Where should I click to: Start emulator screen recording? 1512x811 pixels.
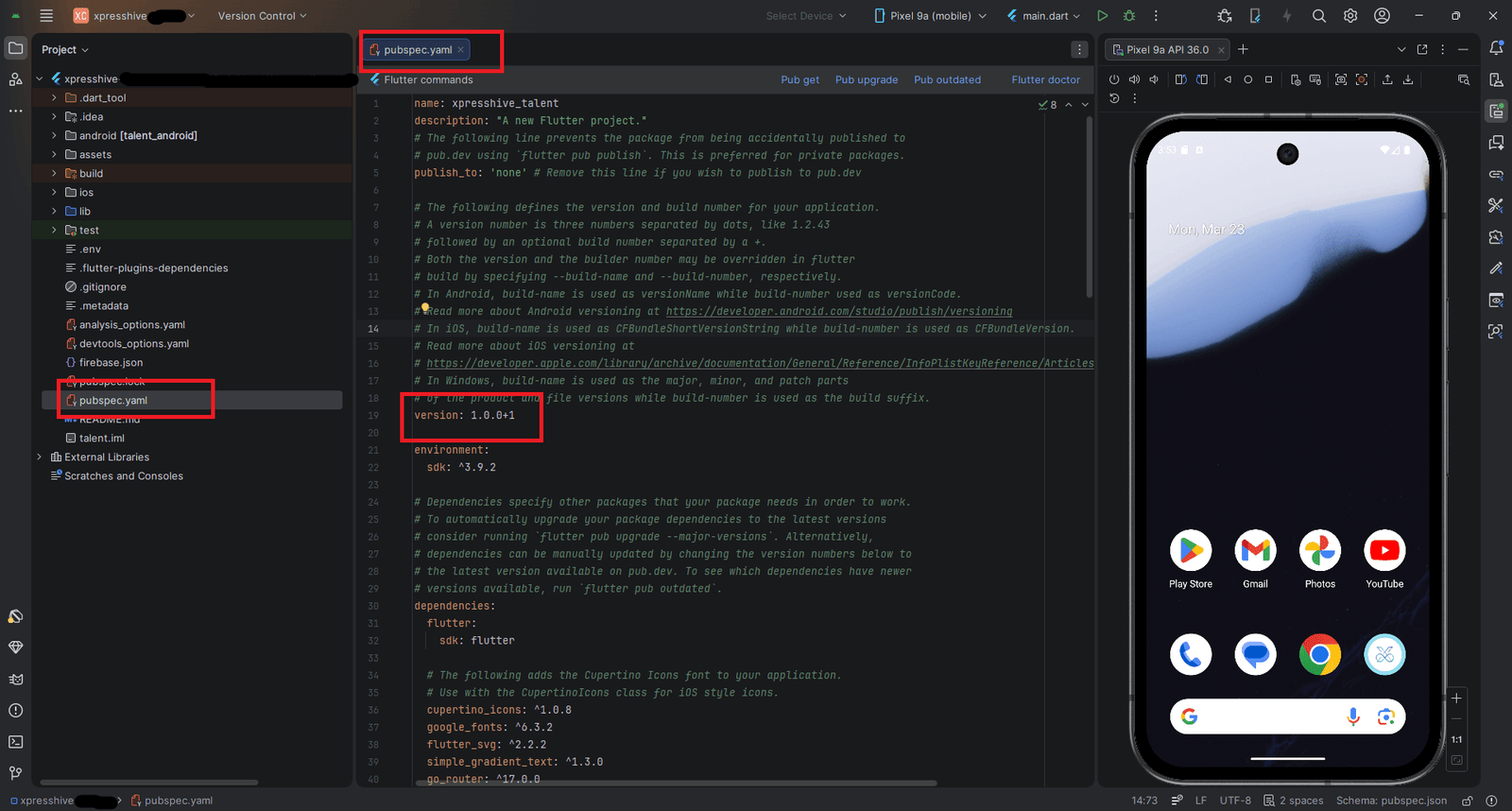1362,79
